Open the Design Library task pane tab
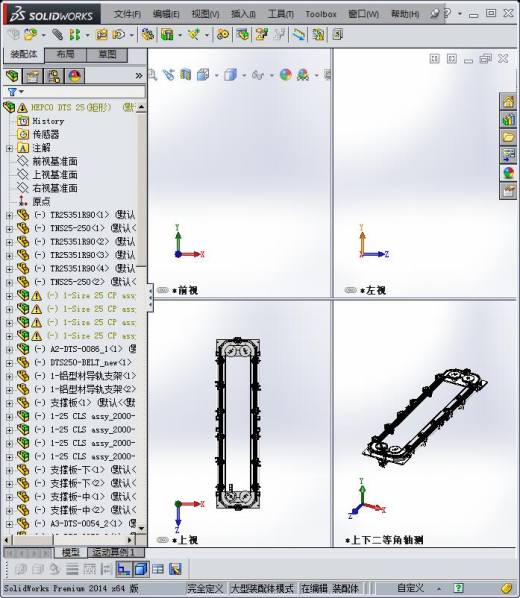The image size is (520, 598). 509,120
